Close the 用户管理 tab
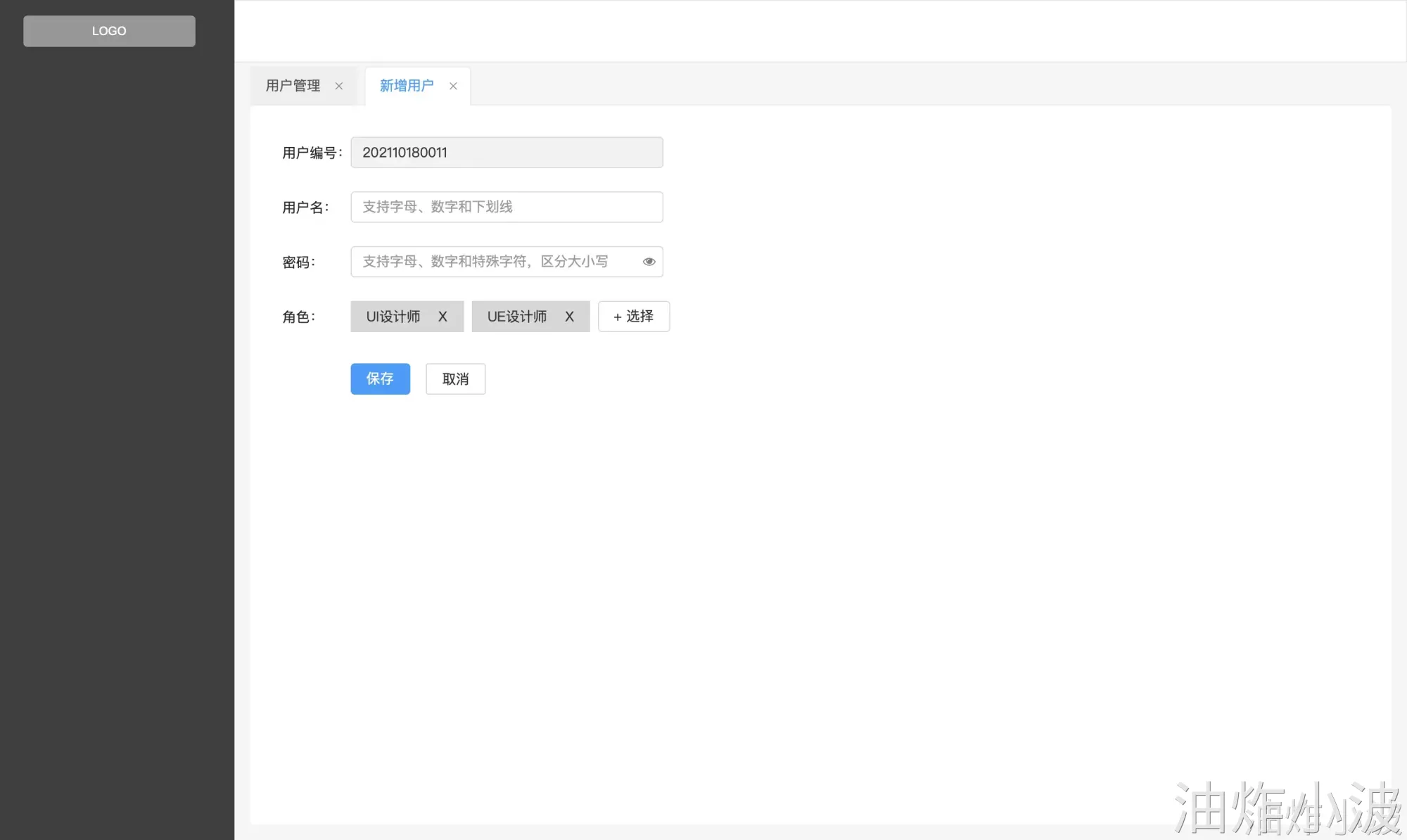Image resolution: width=1407 pixels, height=840 pixels. point(339,86)
